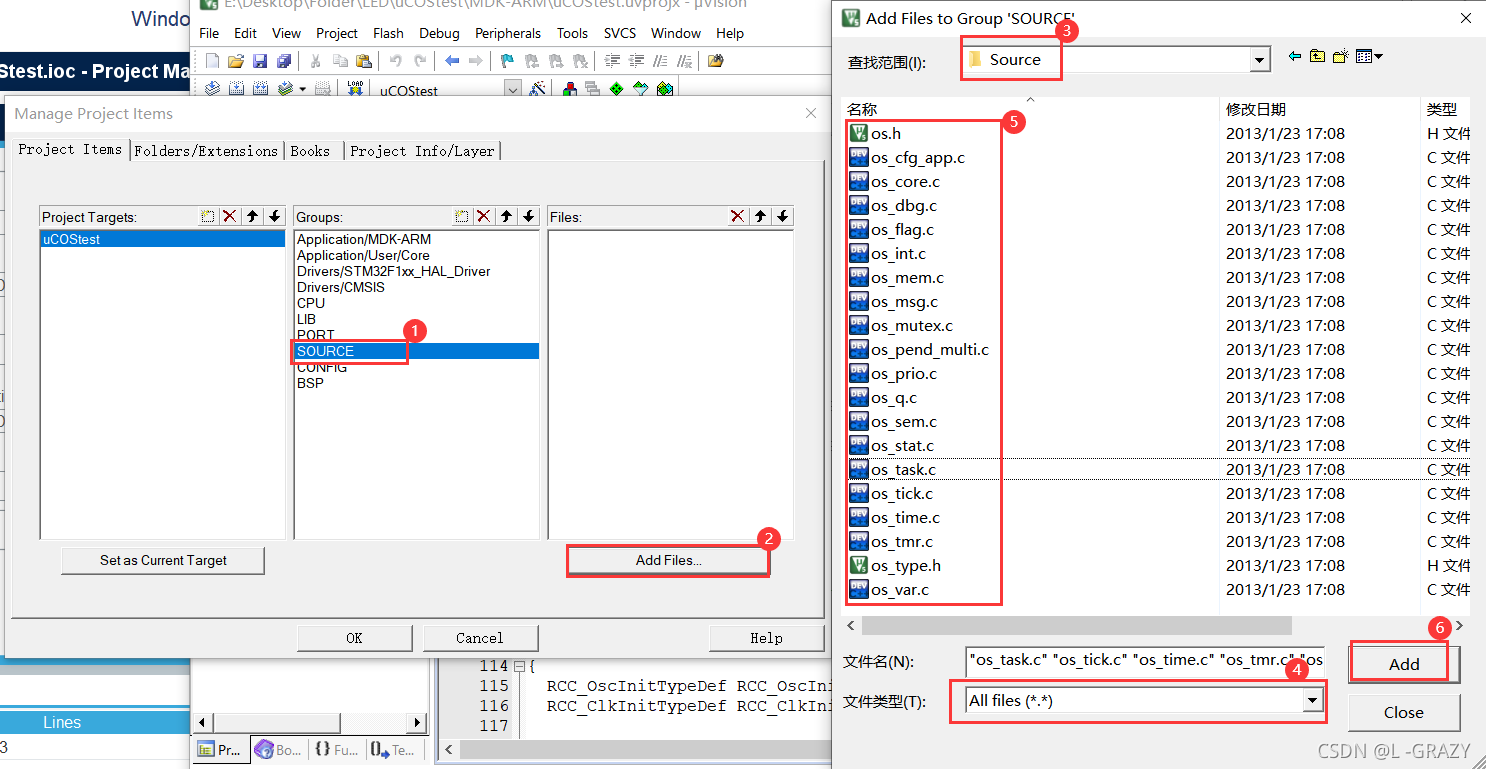Select the Drivers/CMSIS group
1486x769 pixels.
point(341,287)
